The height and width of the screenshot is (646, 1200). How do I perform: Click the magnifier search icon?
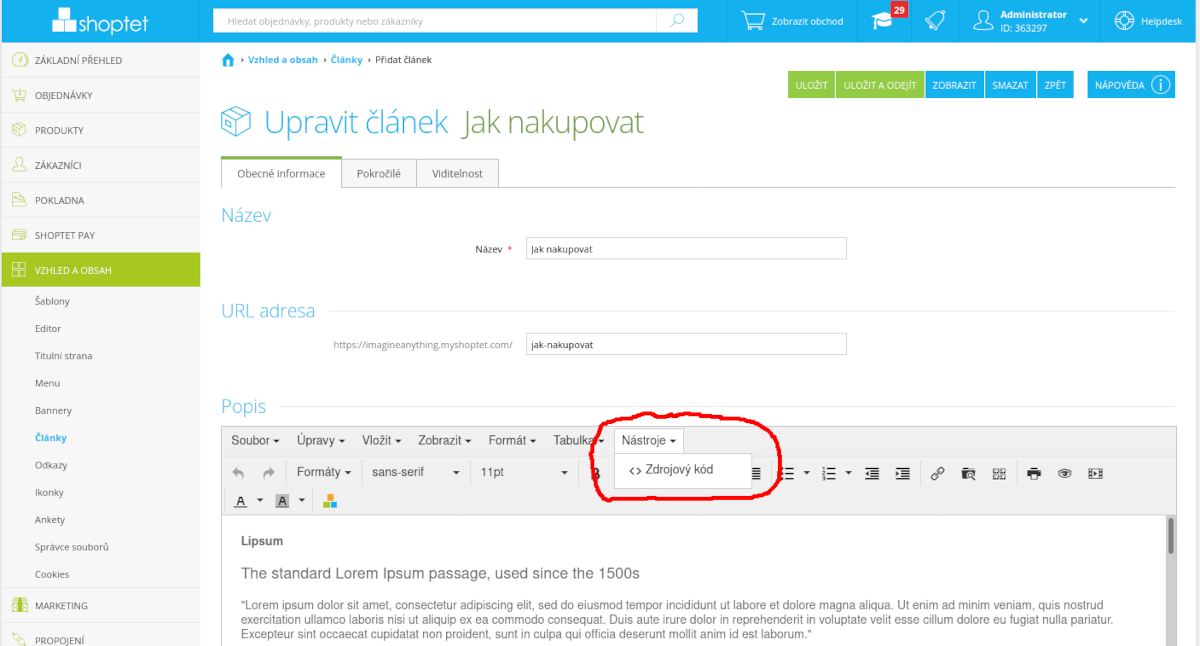(x=677, y=20)
